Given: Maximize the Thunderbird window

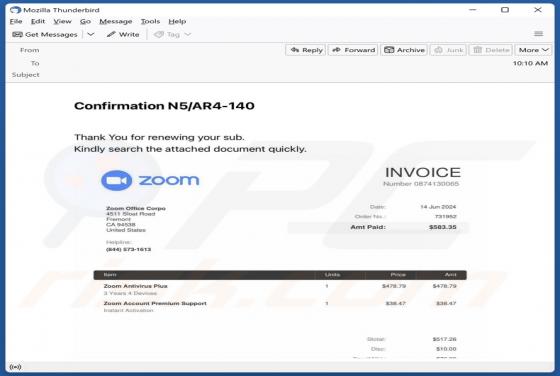Looking at the screenshot, I should click(505, 10).
